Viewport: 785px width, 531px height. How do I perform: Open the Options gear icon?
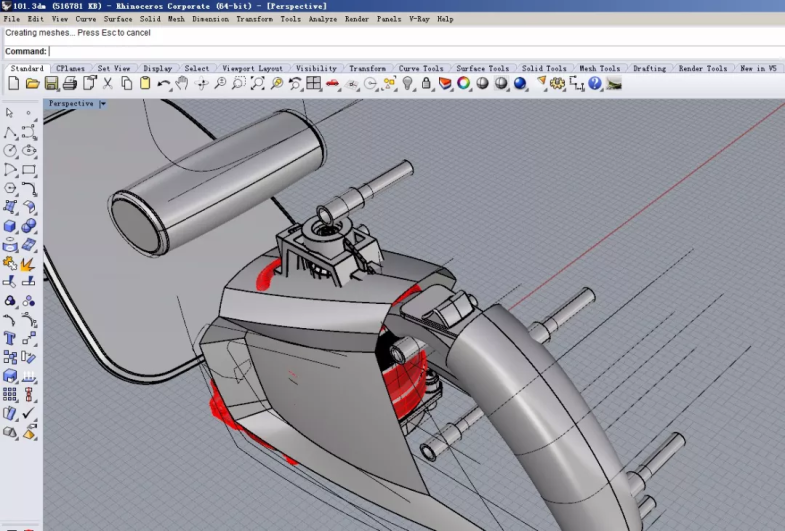[558, 84]
